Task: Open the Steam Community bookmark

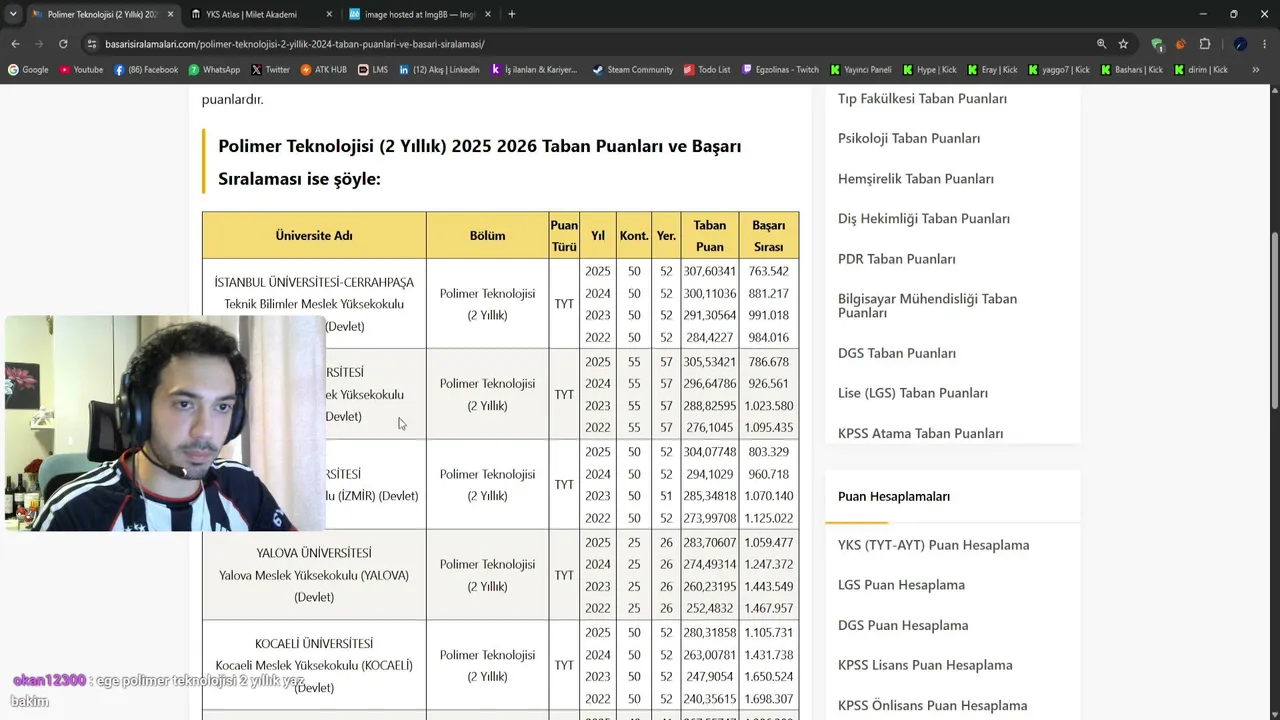Action: click(x=633, y=70)
